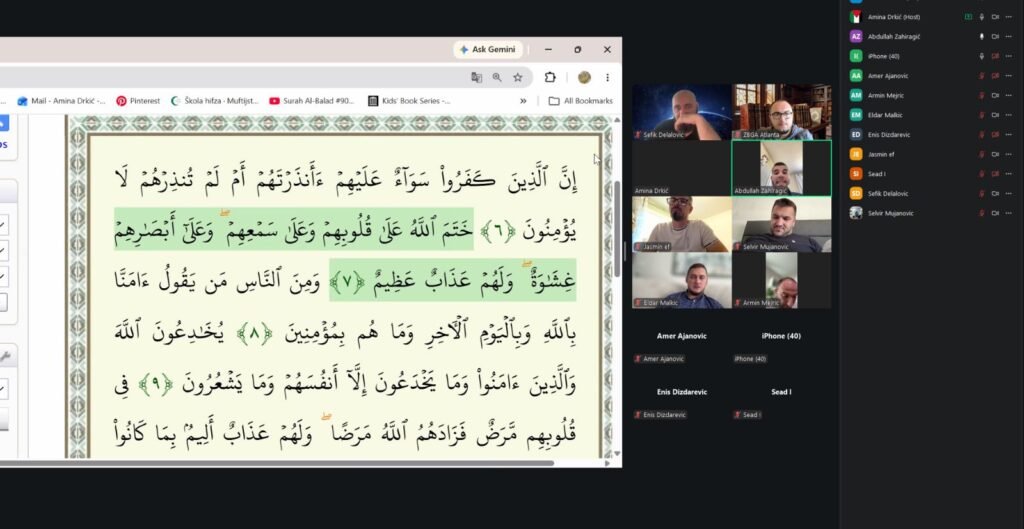Toggle Amina Drkić (Host) microphone icon
The image size is (1024, 529).
coord(982,17)
